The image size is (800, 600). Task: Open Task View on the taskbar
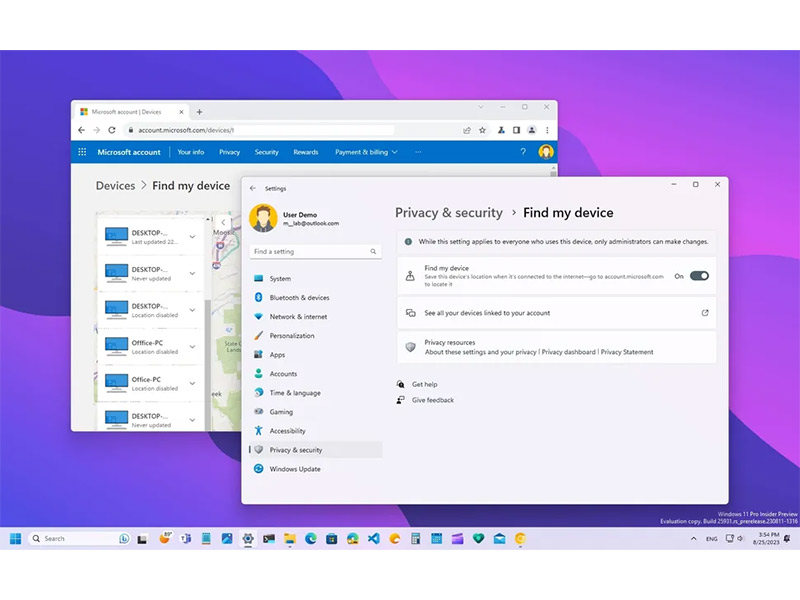tap(142, 539)
